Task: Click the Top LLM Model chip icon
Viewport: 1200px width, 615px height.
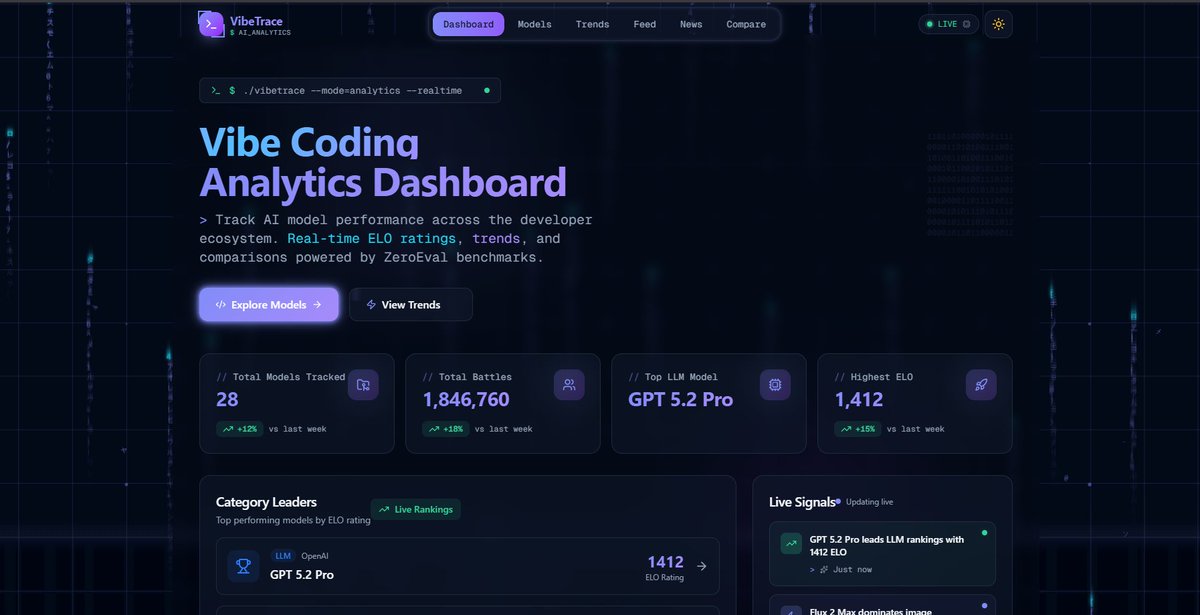Action: 775,385
